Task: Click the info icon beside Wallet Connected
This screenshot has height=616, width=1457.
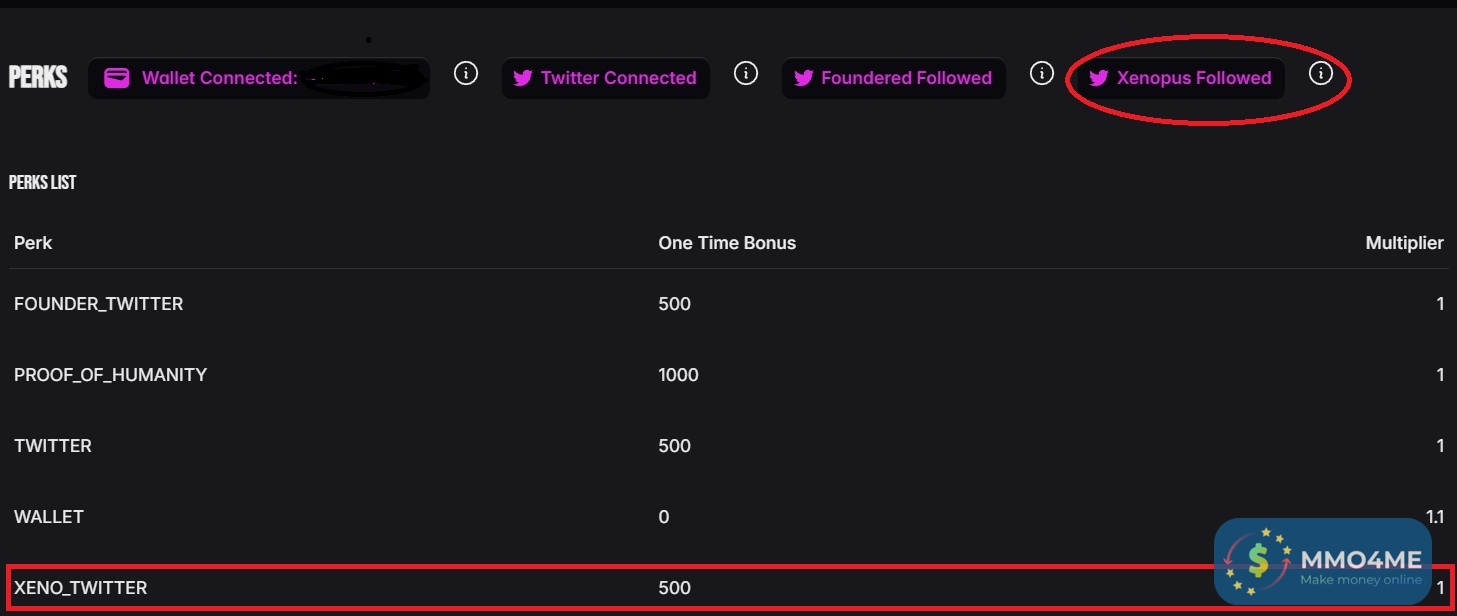Action: point(466,73)
